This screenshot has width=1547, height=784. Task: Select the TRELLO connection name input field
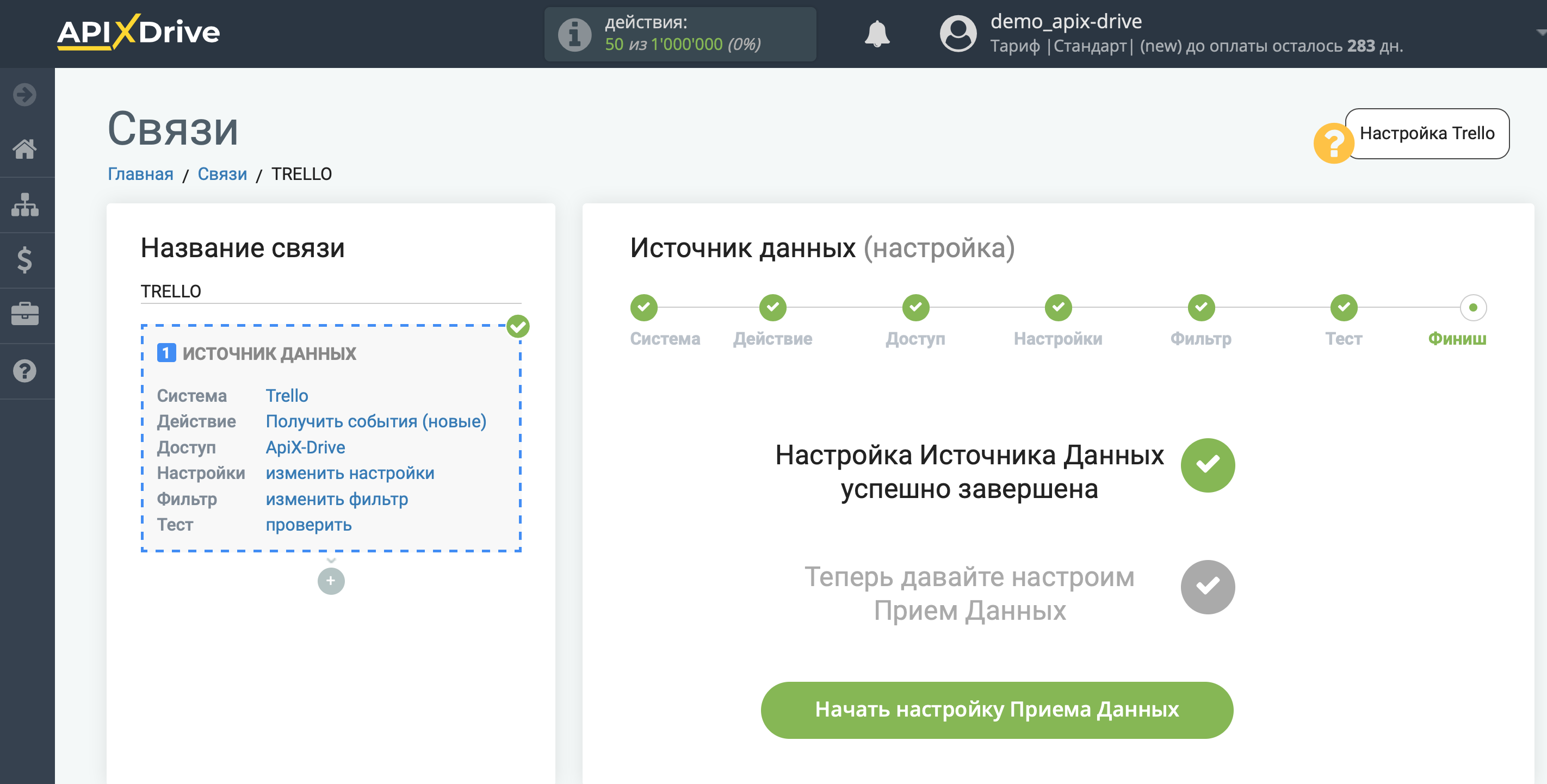pos(330,290)
